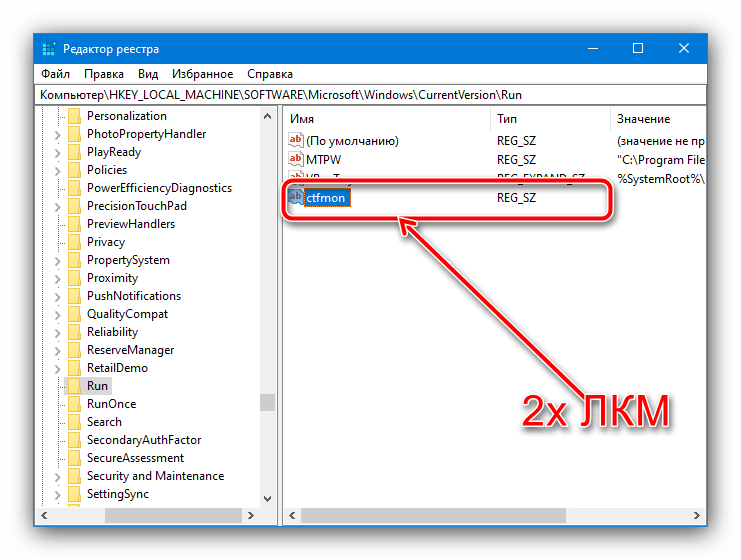Expand the ReserveManager key

coord(57,351)
